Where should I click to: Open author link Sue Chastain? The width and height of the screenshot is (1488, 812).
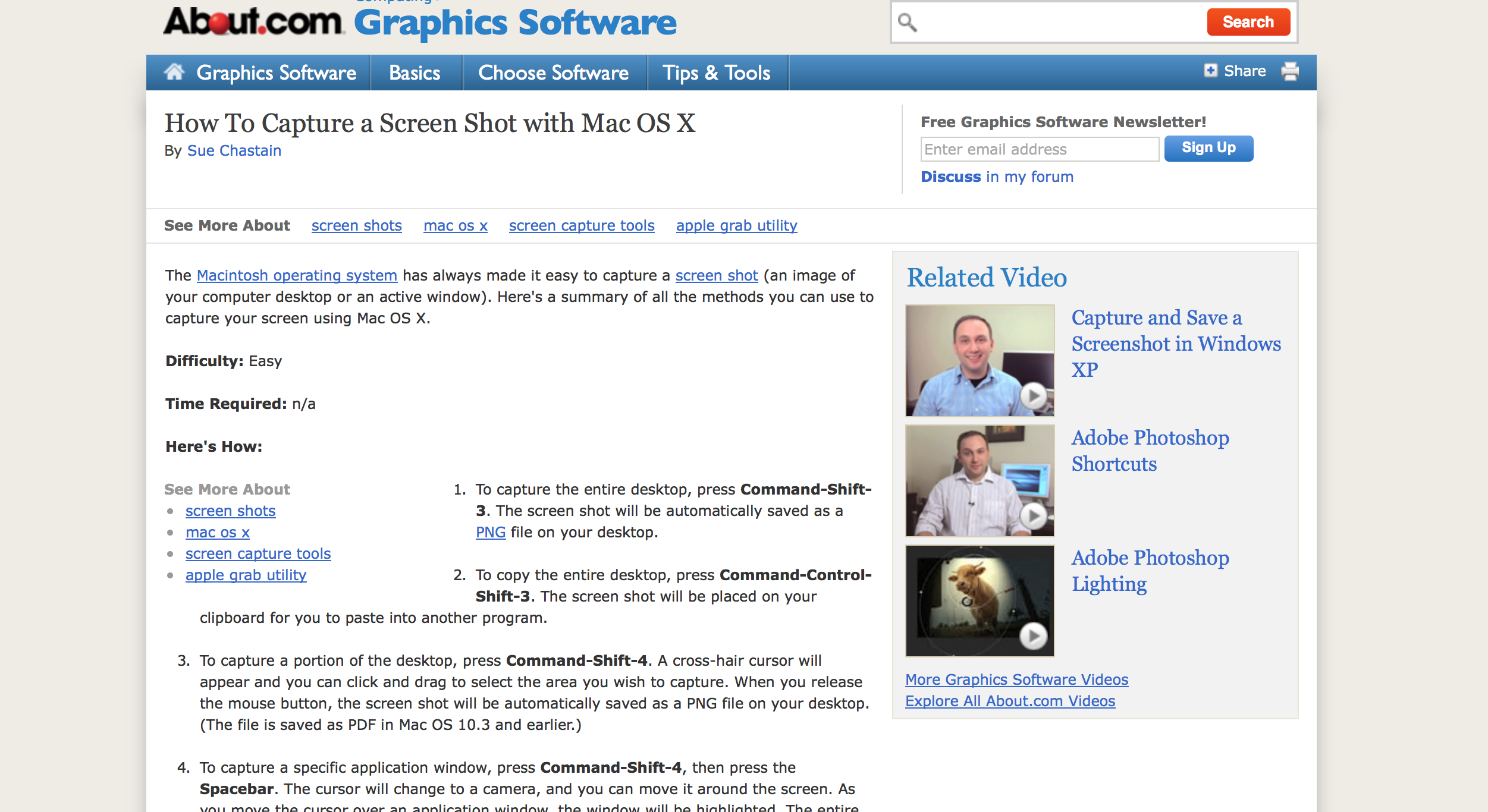click(x=234, y=151)
